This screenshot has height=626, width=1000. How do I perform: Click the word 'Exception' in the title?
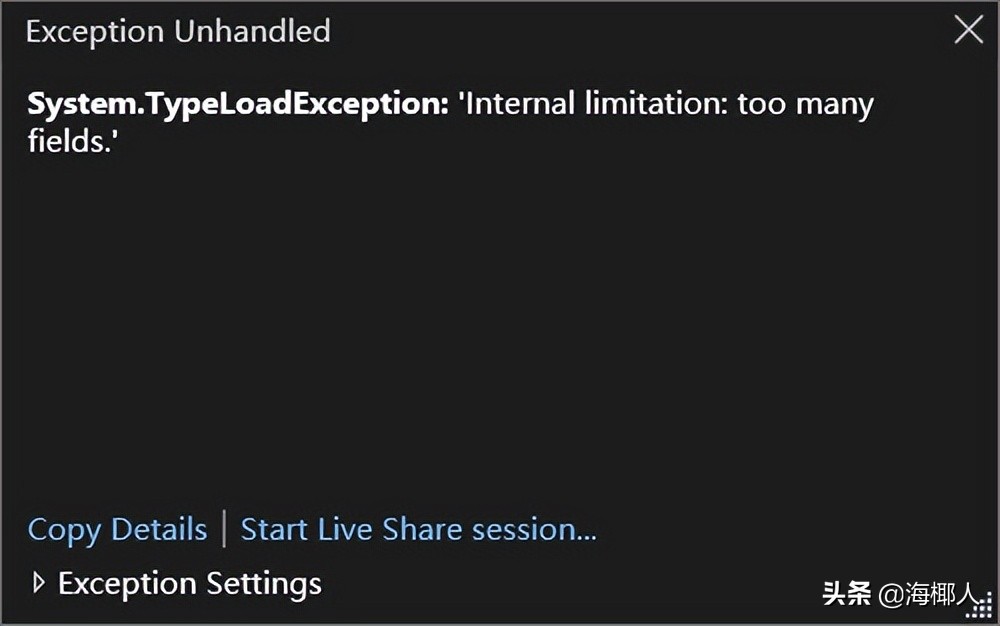click(x=96, y=32)
